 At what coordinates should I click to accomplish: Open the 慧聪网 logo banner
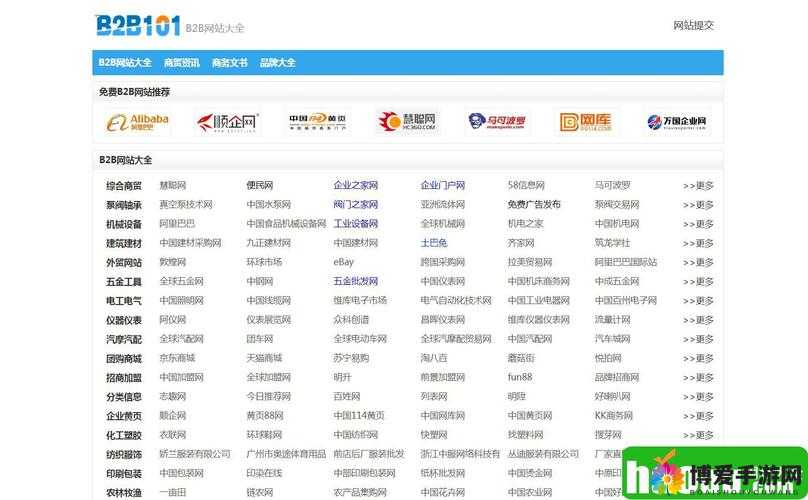click(407, 122)
